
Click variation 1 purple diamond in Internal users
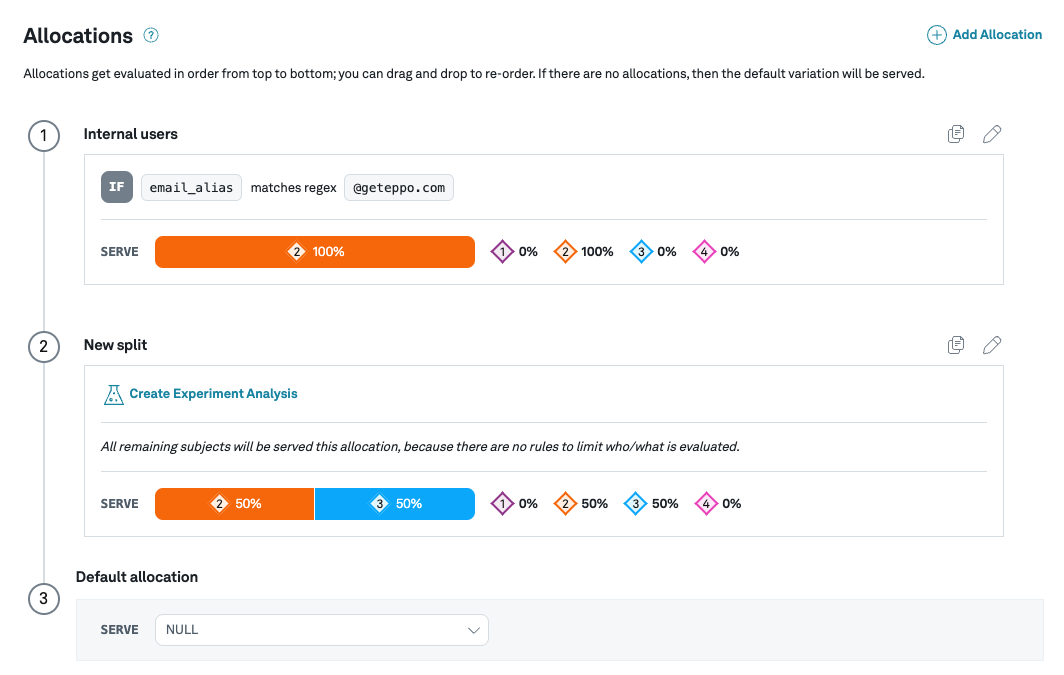pos(502,252)
